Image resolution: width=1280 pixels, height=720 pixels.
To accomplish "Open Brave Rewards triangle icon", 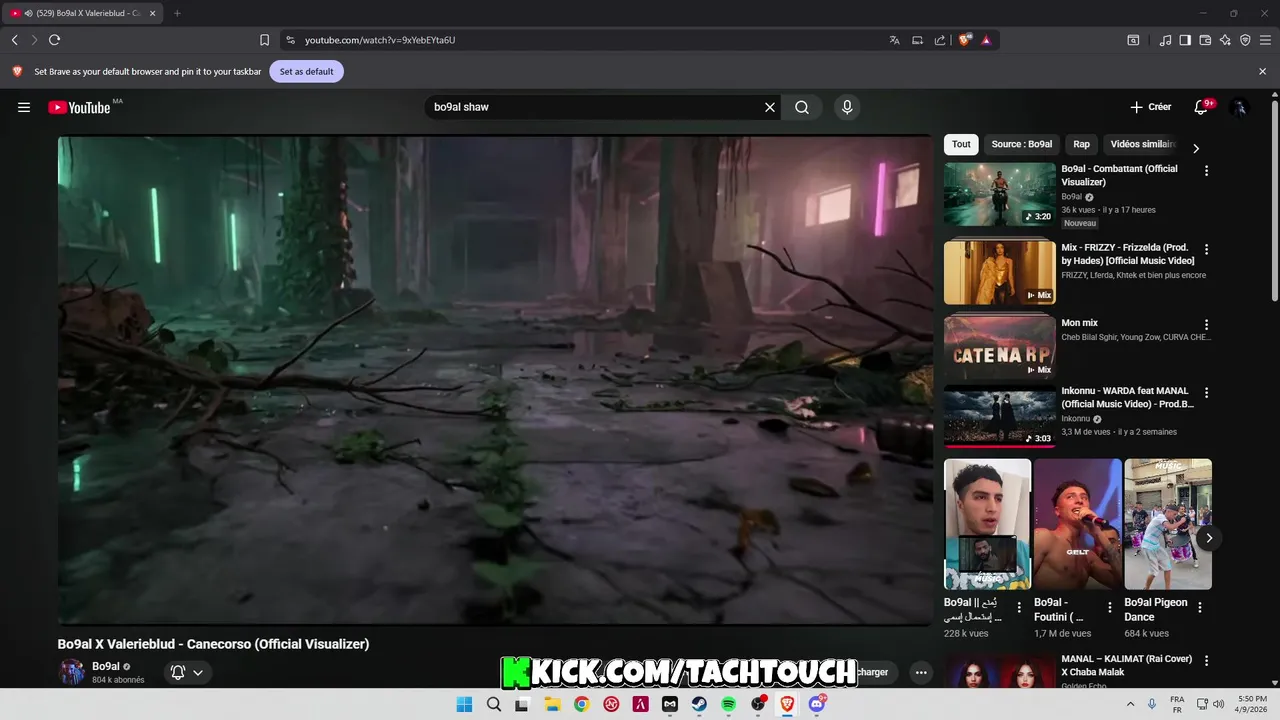I will [x=986, y=40].
